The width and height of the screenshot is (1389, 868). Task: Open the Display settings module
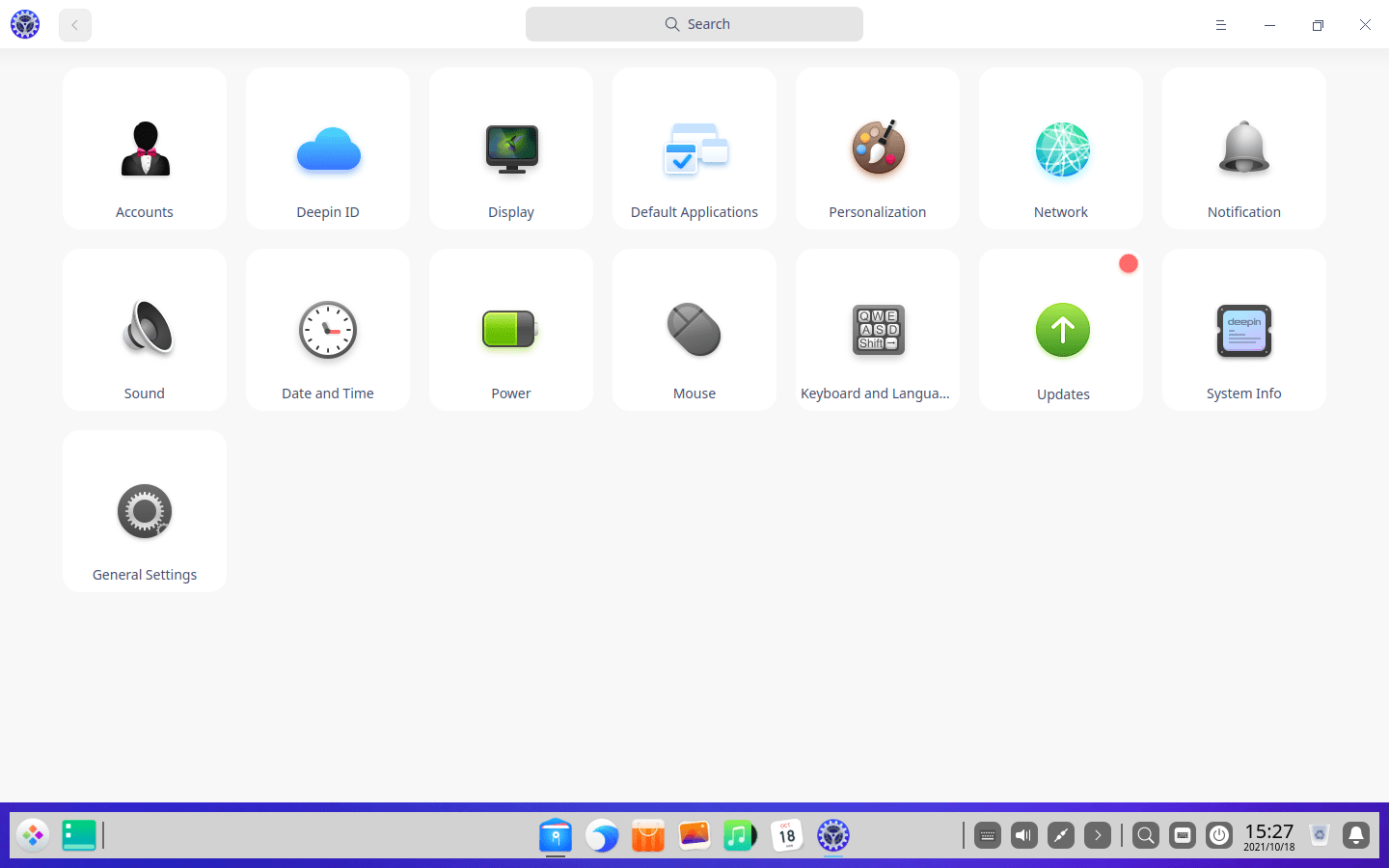coord(510,149)
